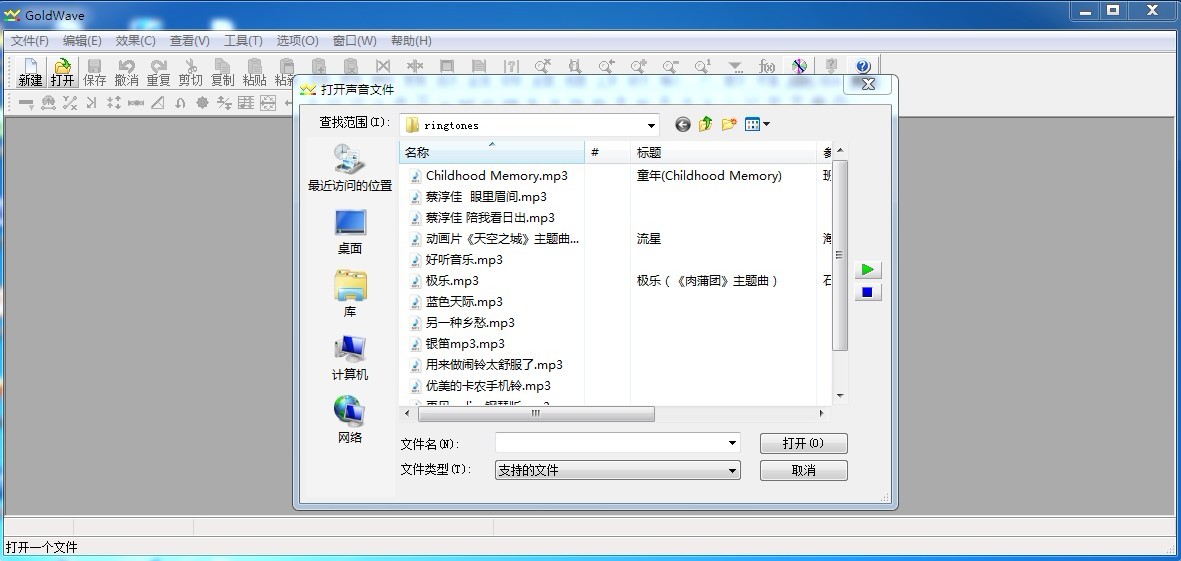Viewport: 1181px width, 561px height.
Task: Click the 新建 (New) toolbar button
Action: 30,72
